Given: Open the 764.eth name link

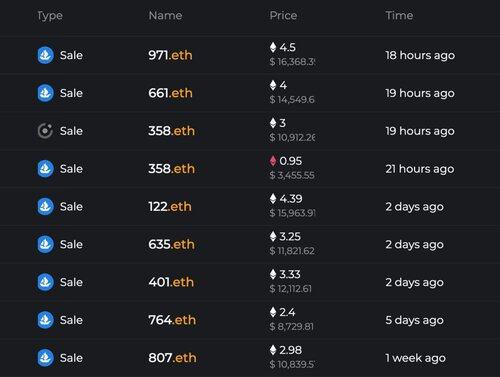Looking at the screenshot, I should [x=172, y=320].
